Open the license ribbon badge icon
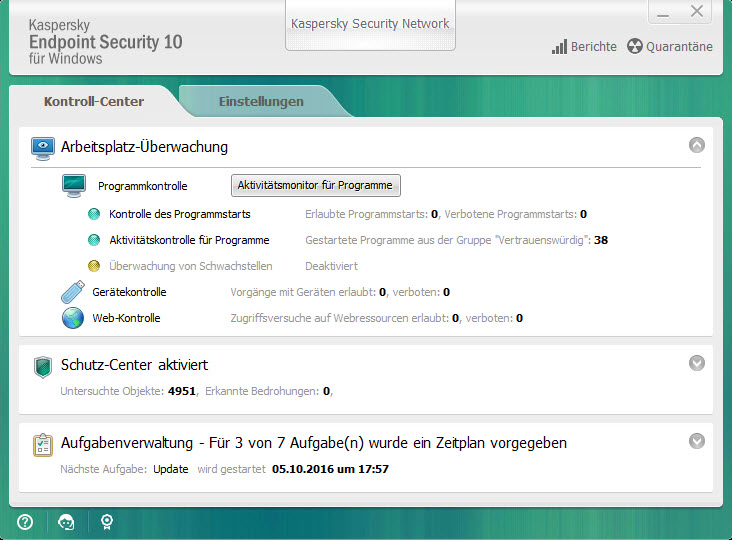 [x=106, y=521]
